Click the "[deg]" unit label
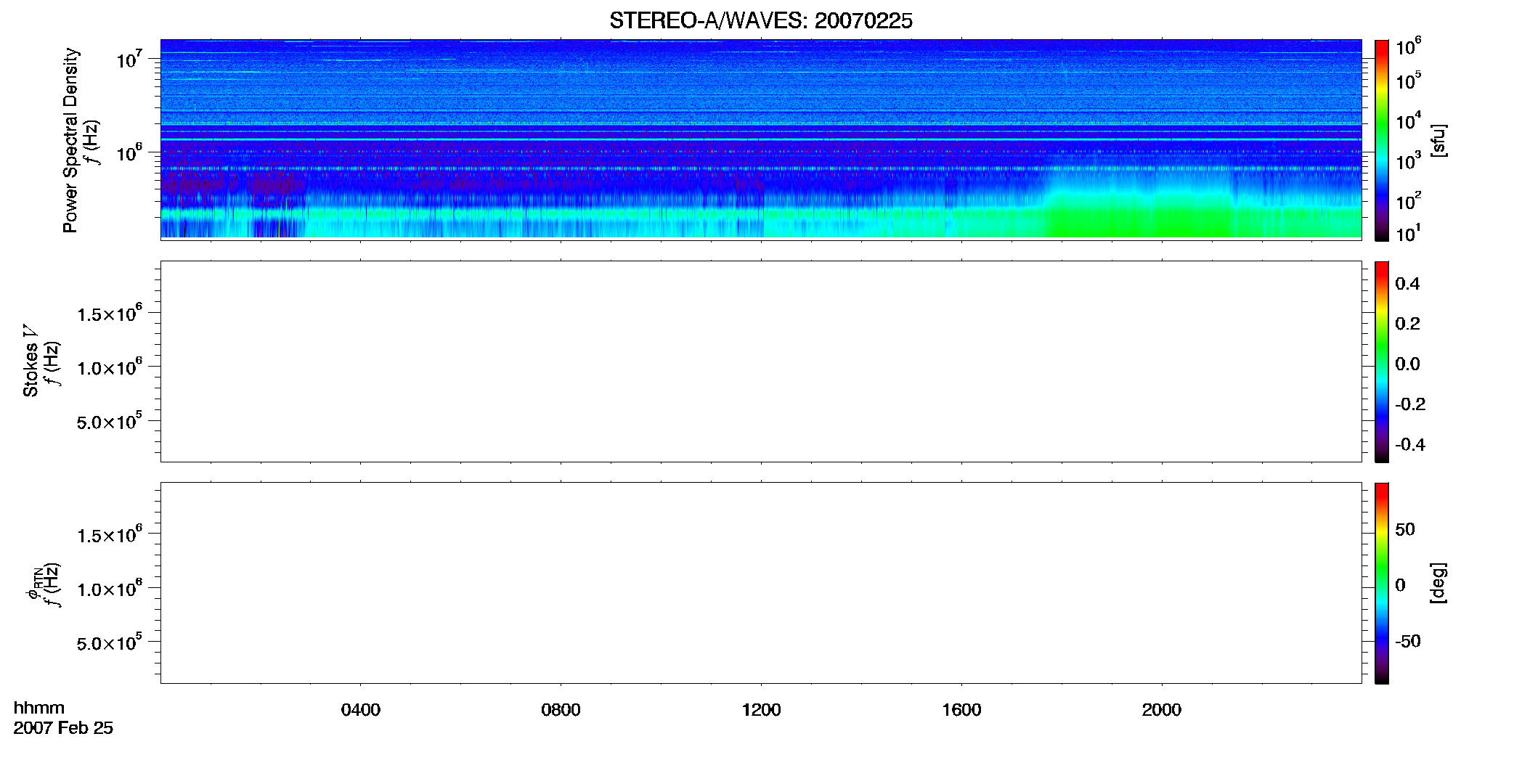This screenshot has width=1522, height=784. coord(1438,583)
